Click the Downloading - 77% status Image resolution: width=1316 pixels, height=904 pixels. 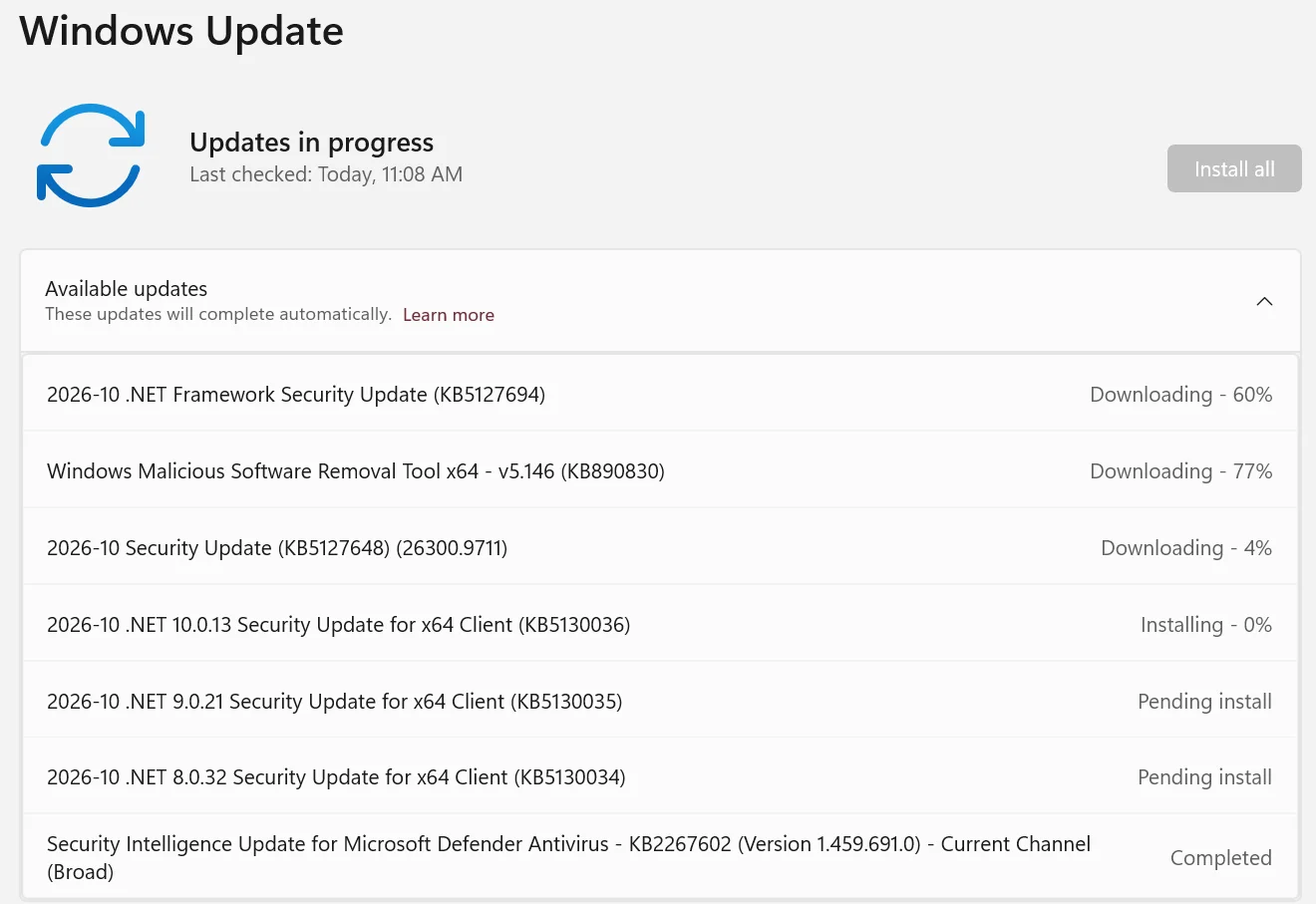(x=1180, y=471)
